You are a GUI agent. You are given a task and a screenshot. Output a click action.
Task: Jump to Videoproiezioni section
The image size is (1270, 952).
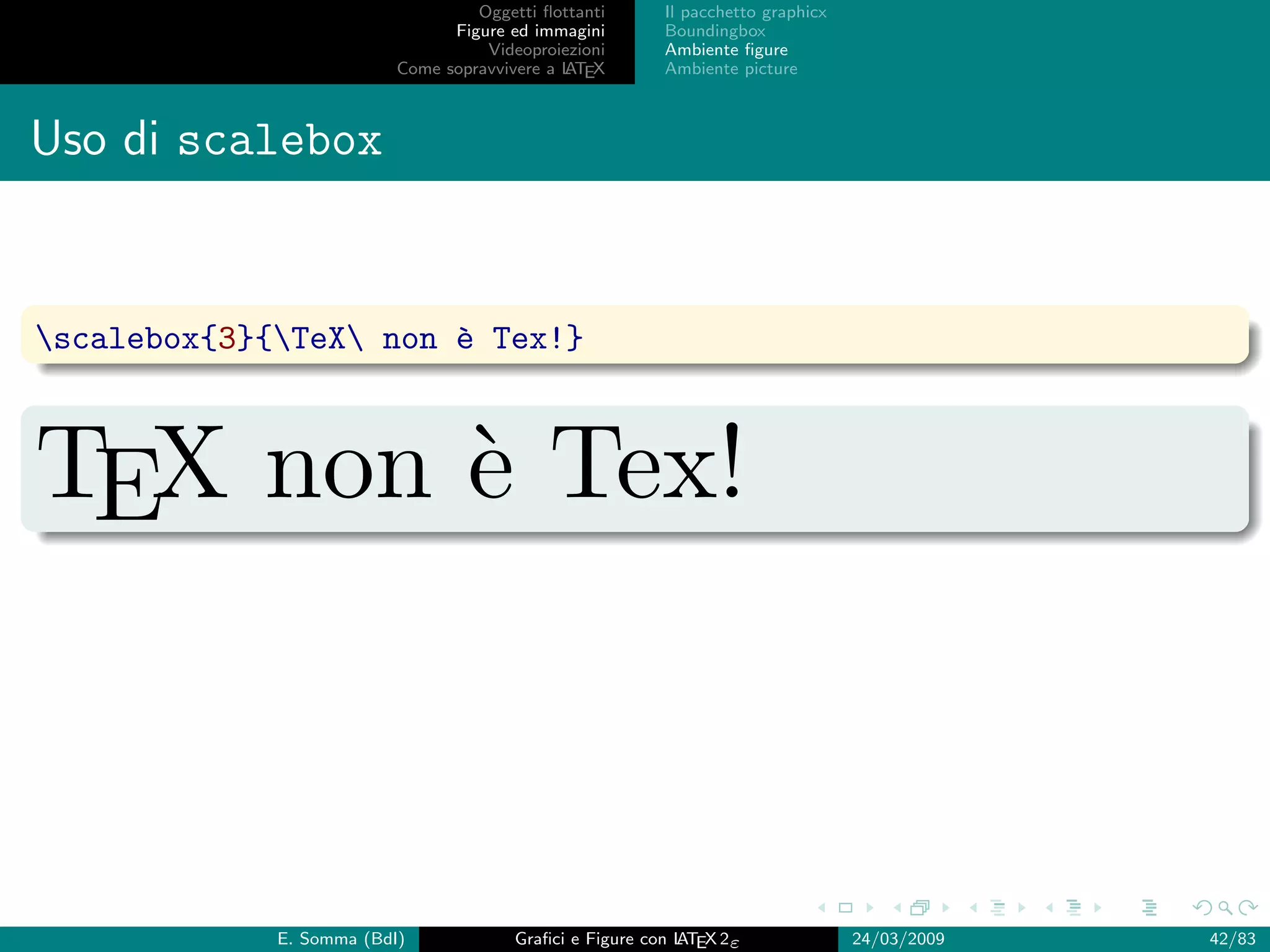click(x=546, y=50)
